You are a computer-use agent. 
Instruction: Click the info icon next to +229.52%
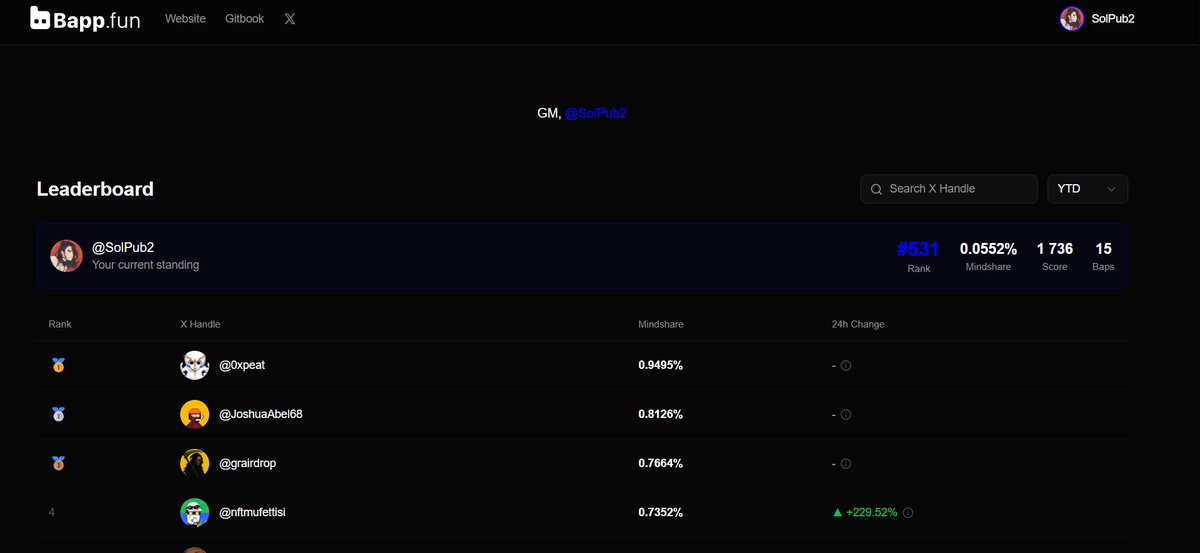tap(909, 513)
